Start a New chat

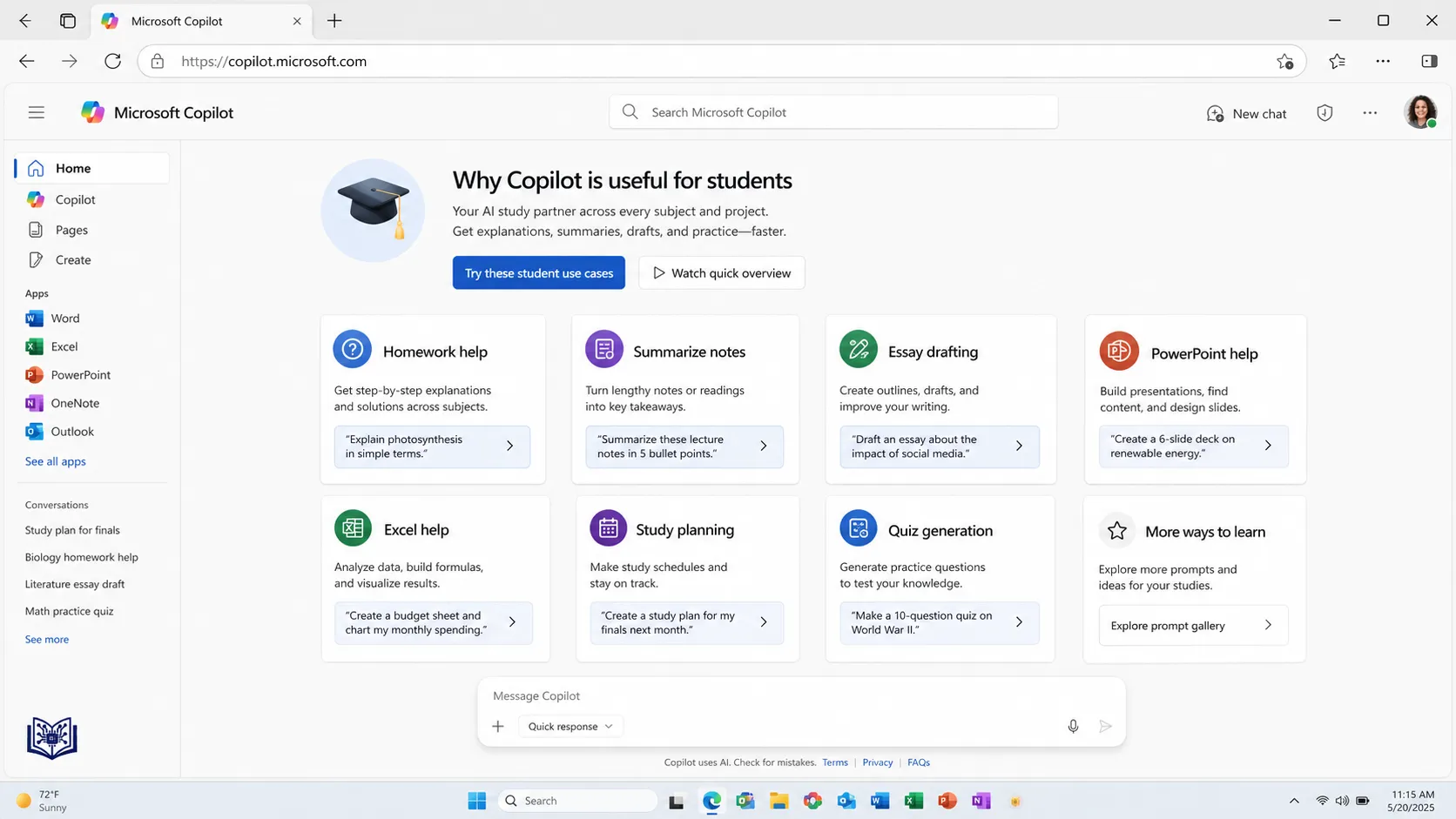click(x=1246, y=114)
